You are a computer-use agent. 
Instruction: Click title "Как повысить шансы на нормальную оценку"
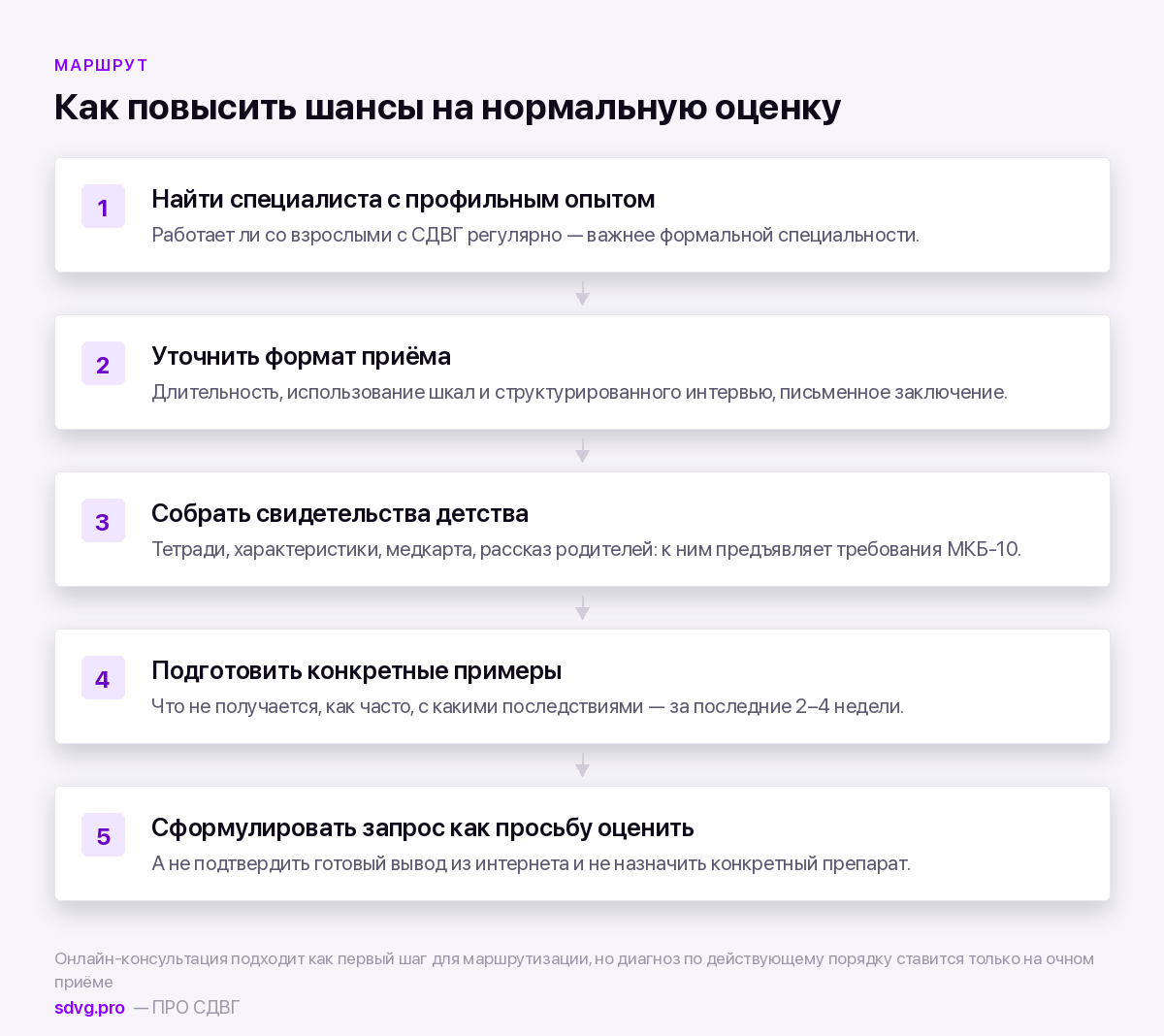[x=447, y=107]
